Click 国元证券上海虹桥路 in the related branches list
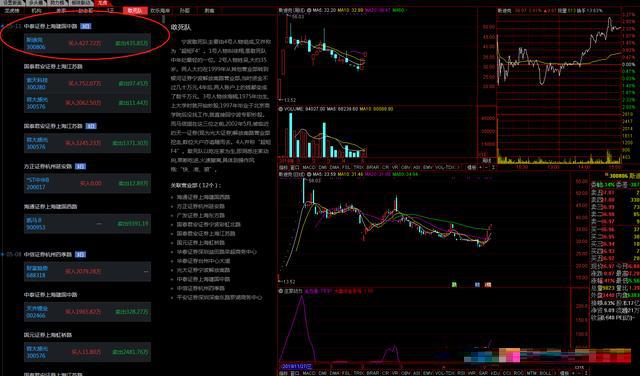Image resolution: width=640 pixels, height=376 pixels. pos(201,243)
